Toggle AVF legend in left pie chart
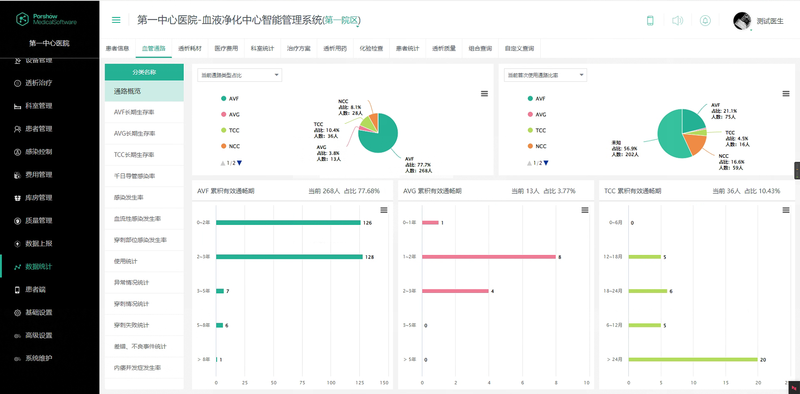This screenshot has height=394, width=800. pyautogui.click(x=230, y=98)
